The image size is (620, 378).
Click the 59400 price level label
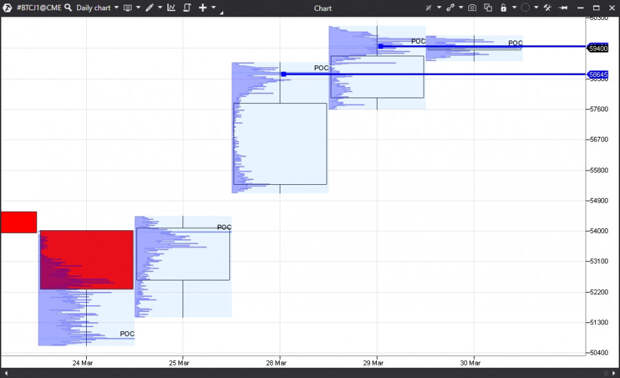pos(597,48)
